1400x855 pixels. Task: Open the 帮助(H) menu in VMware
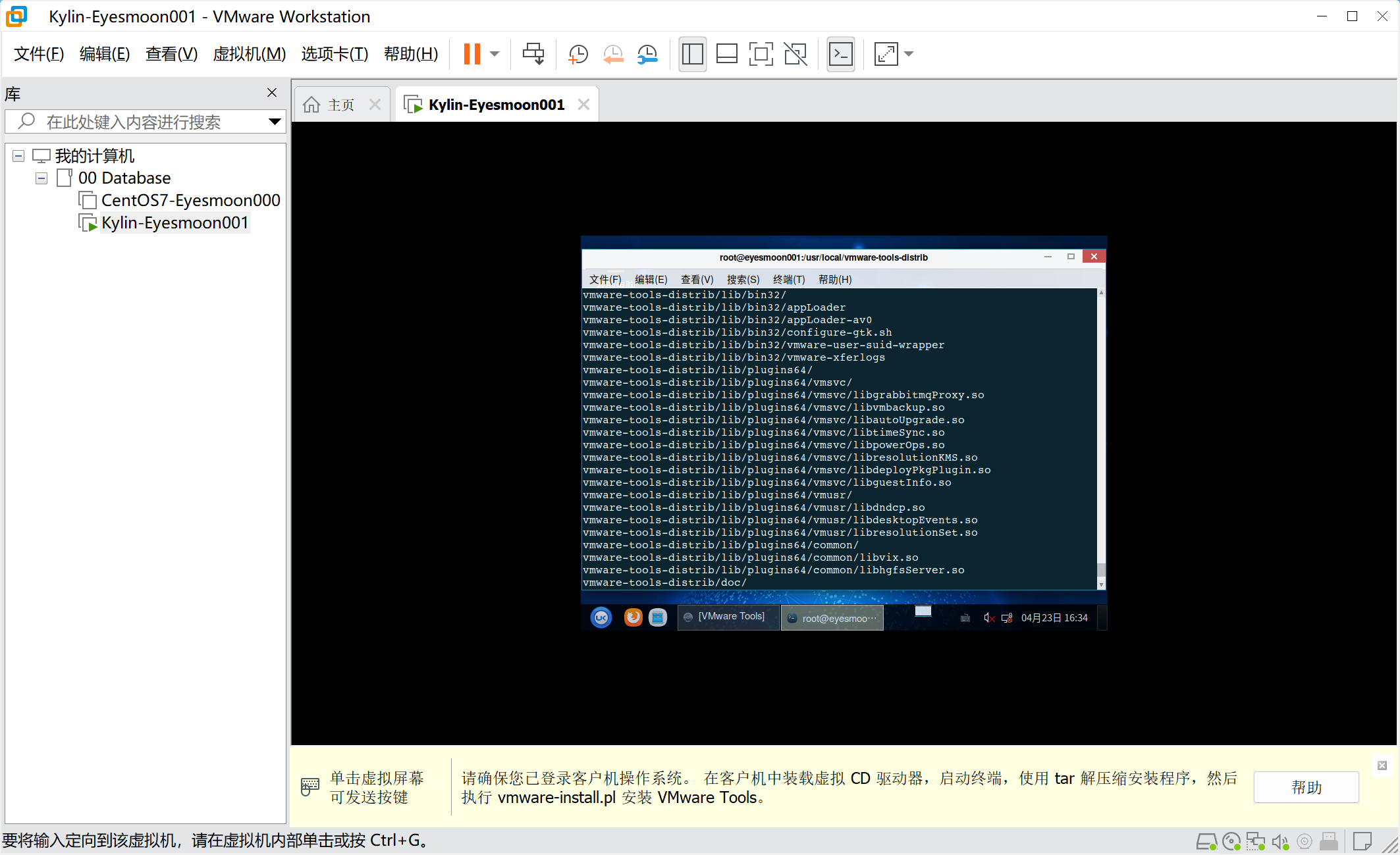click(x=411, y=54)
